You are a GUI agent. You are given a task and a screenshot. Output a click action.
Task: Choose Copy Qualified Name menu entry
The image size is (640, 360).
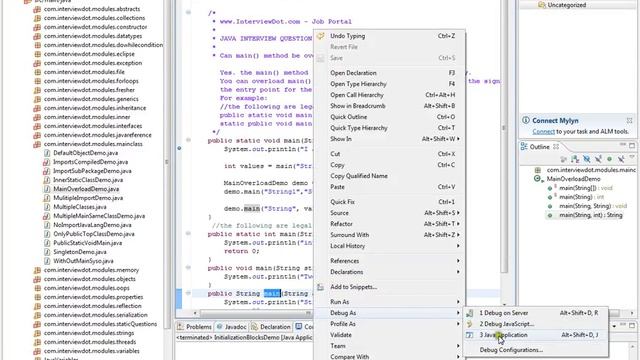pos(389,176)
